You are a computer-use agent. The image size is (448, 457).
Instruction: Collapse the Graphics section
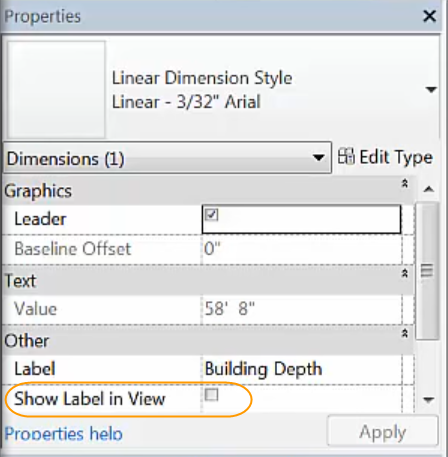(x=405, y=183)
